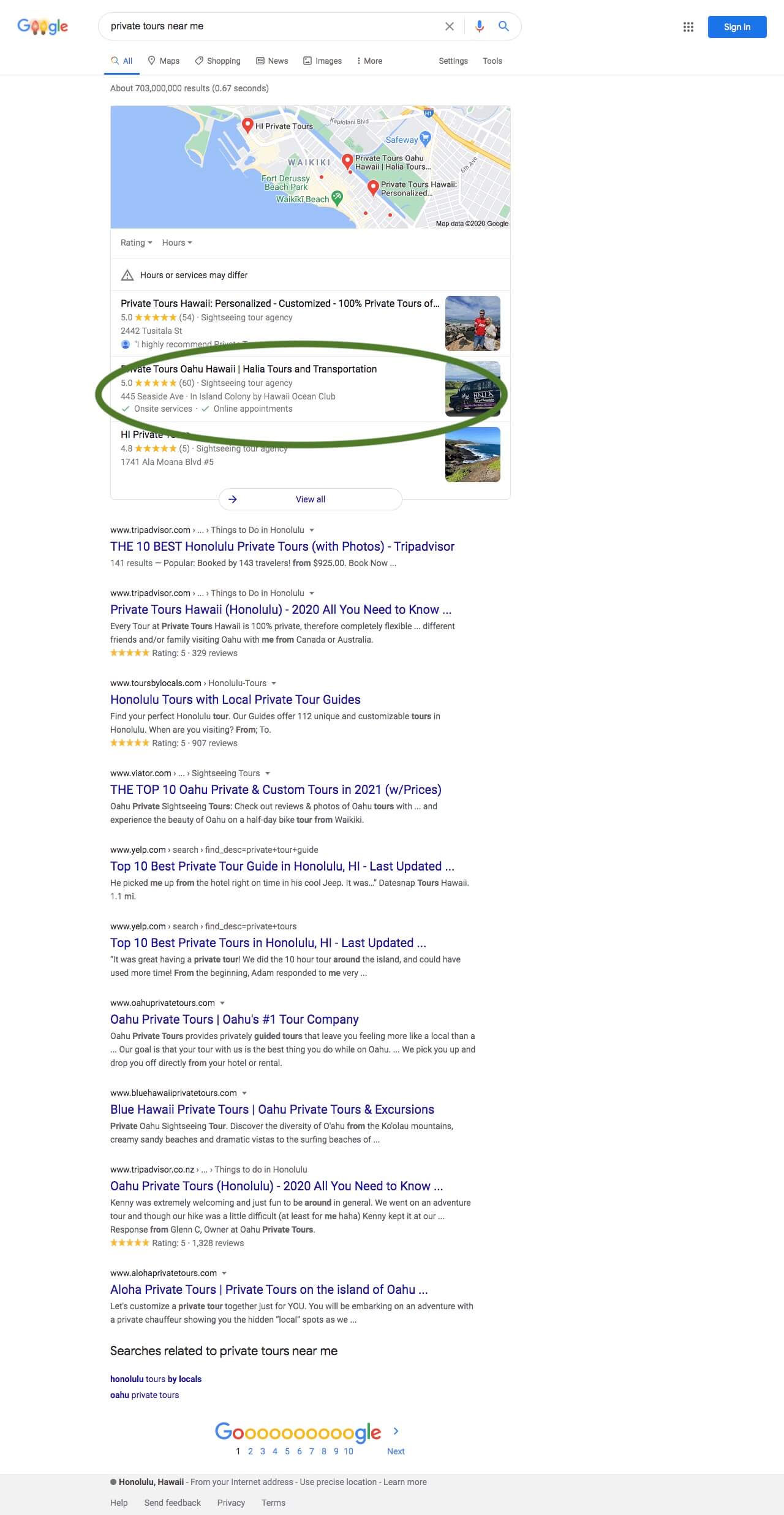Open Oahu Private Tours (Honolulu) tripadvisor.co.nz result
The width and height of the screenshot is (784, 1515).
(276, 1186)
